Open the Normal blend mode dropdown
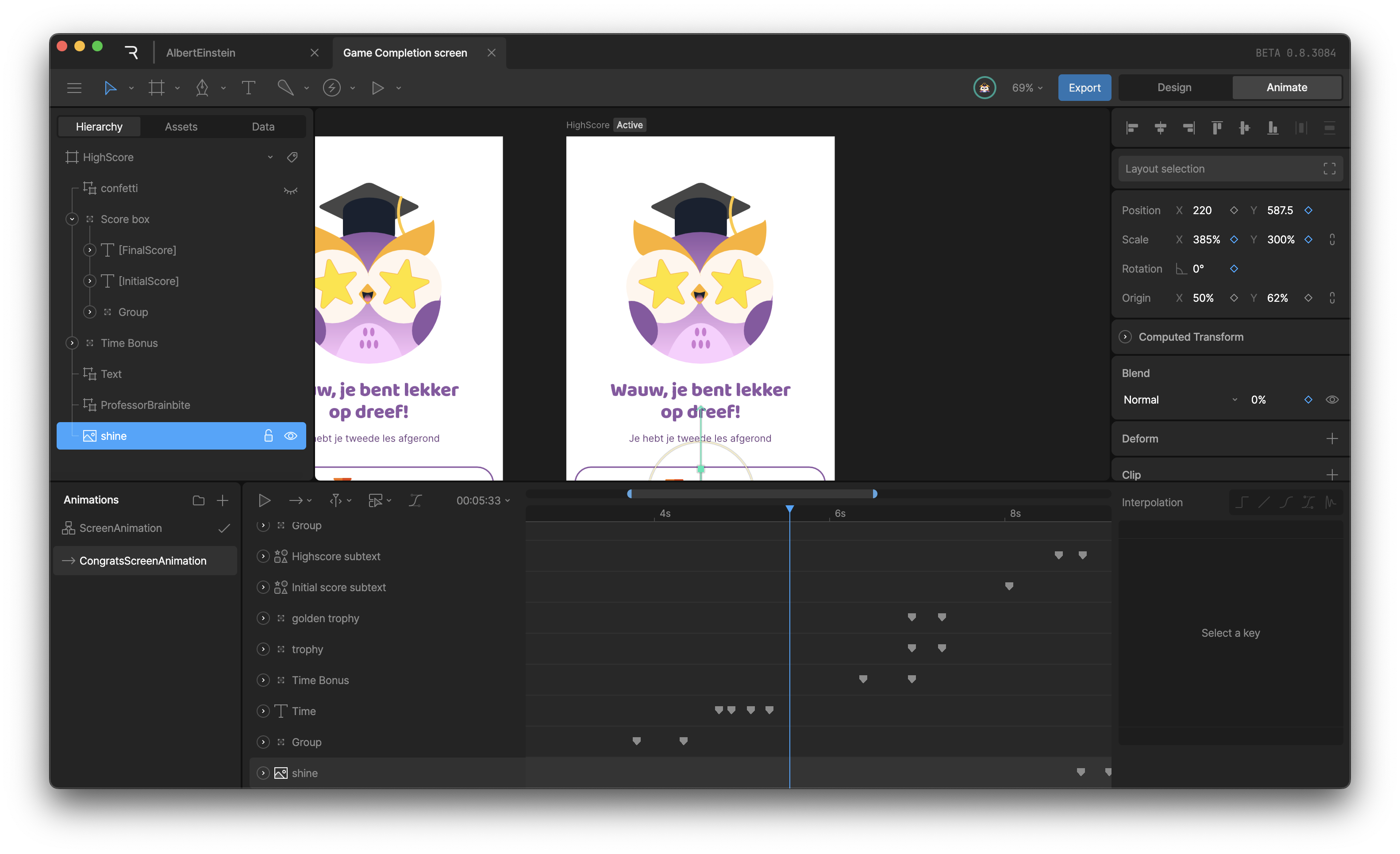Viewport: 1400px width, 854px height. click(1180, 400)
